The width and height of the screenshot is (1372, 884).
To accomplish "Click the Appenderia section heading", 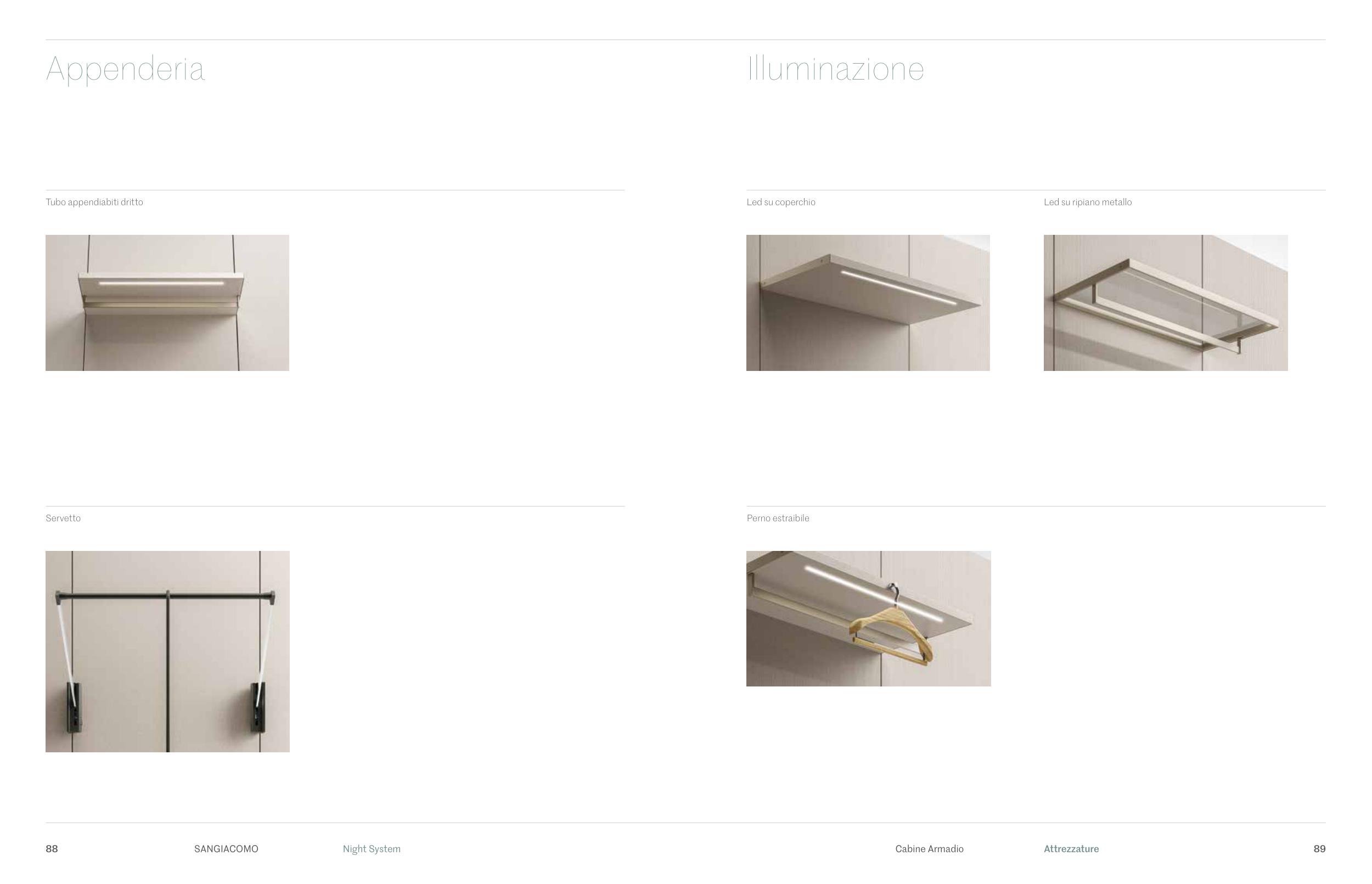I will coord(125,70).
